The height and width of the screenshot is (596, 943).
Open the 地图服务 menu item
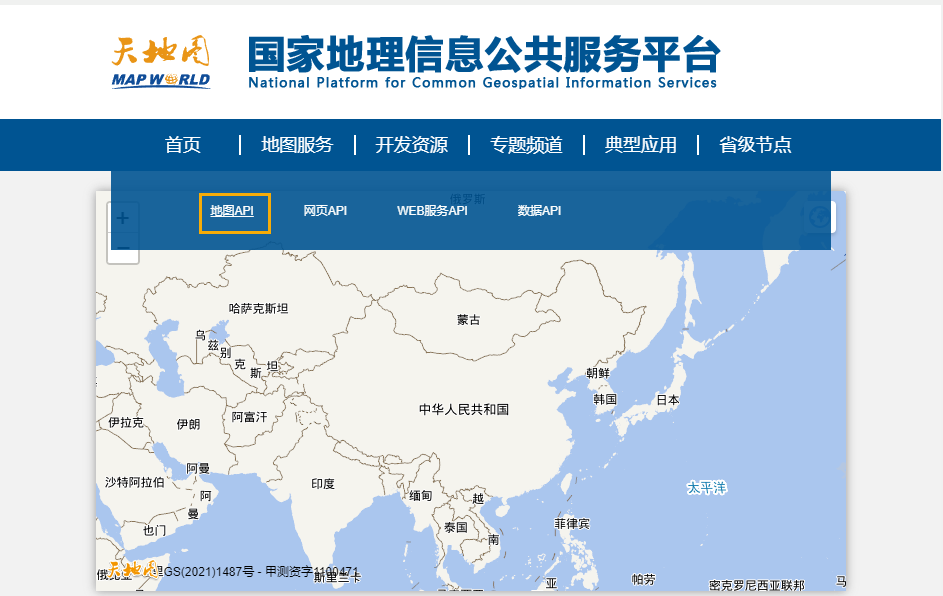(297, 145)
